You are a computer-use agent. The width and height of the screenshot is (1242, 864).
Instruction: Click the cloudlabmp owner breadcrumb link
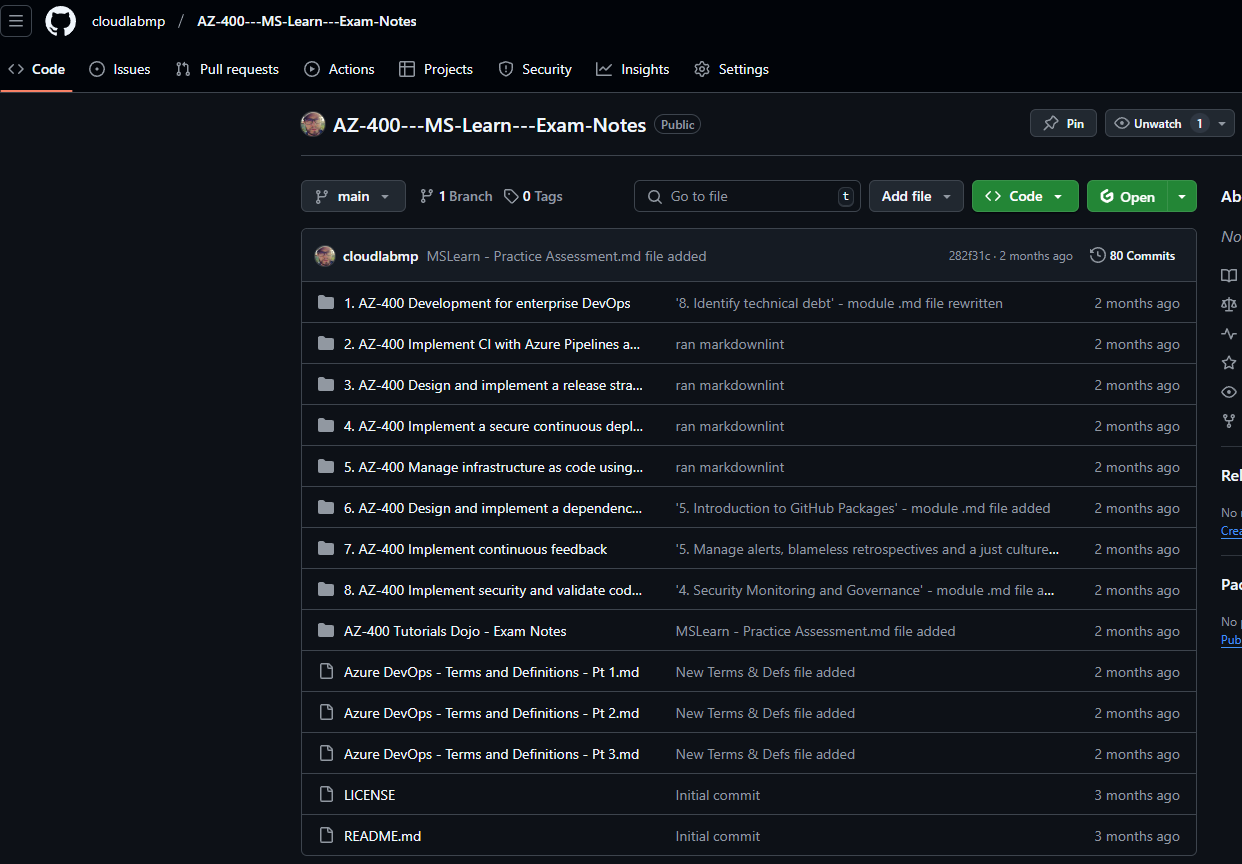tap(128, 21)
